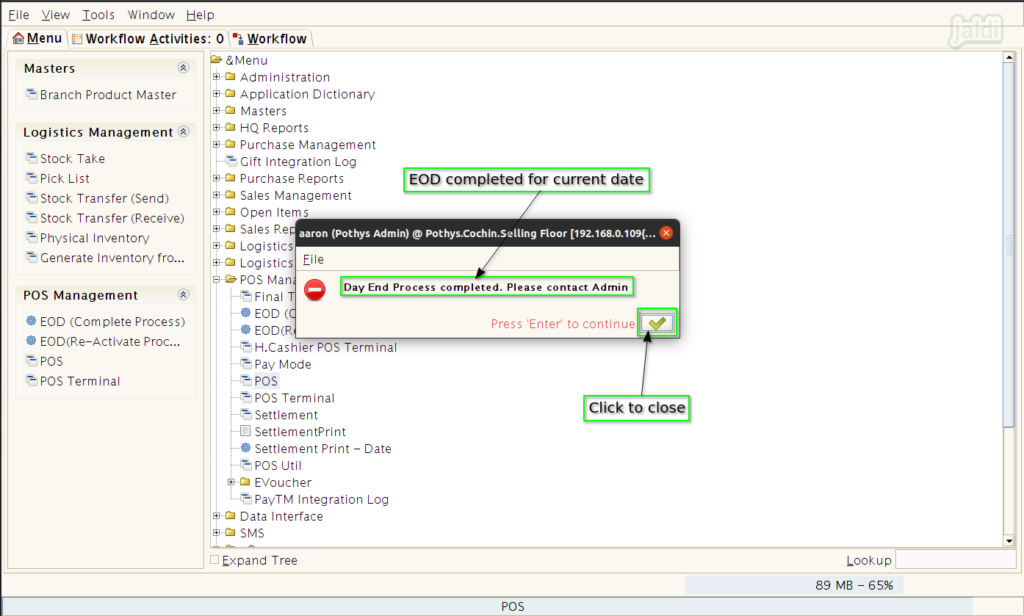The height and width of the screenshot is (616, 1024).
Task: Click the Lookup search field
Action: 955,560
